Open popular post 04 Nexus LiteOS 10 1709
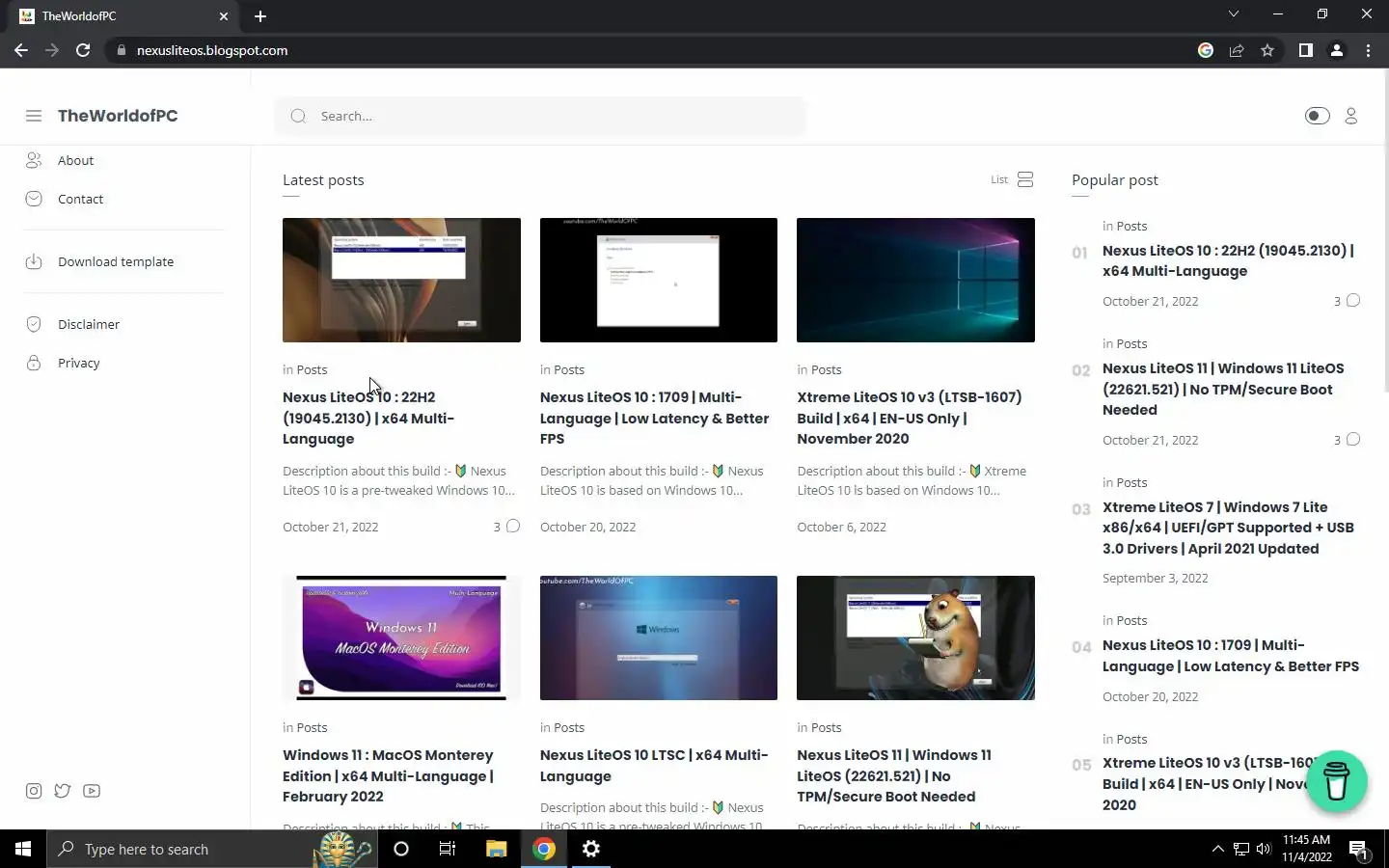The height and width of the screenshot is (868, 1389). [x=1231, y=656]
